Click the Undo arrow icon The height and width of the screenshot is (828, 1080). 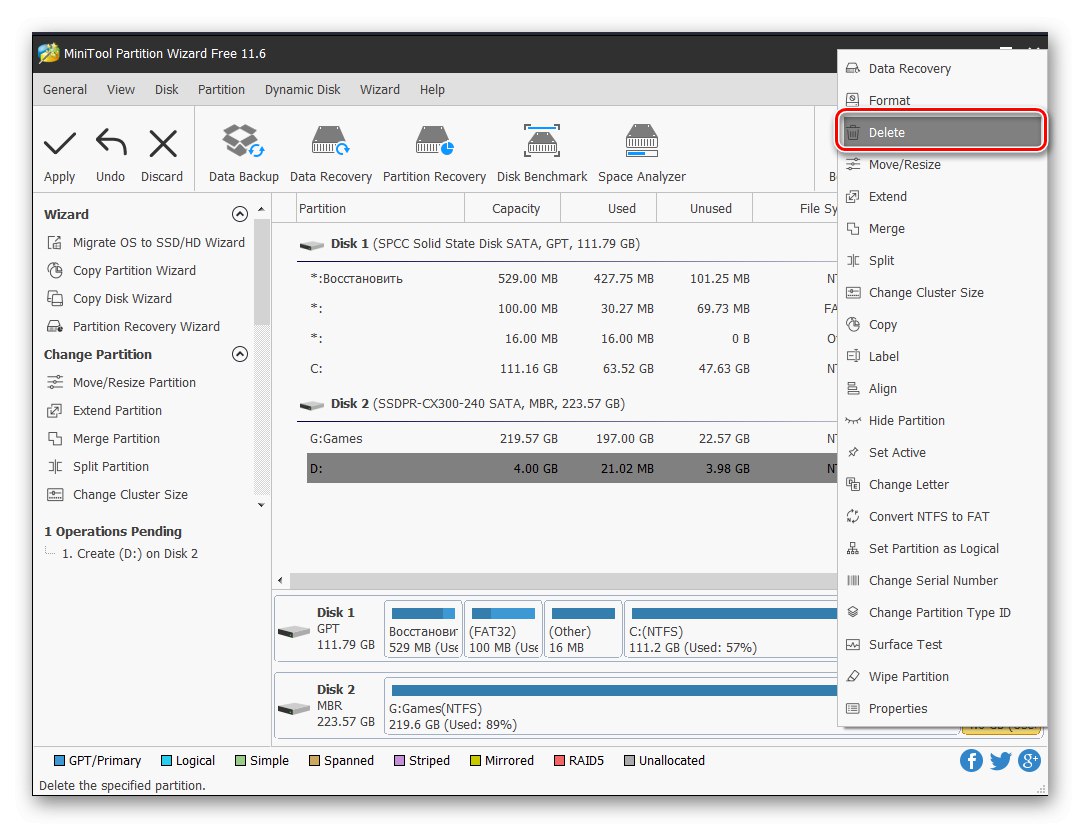pyautogui.click(x=111, y=143)
